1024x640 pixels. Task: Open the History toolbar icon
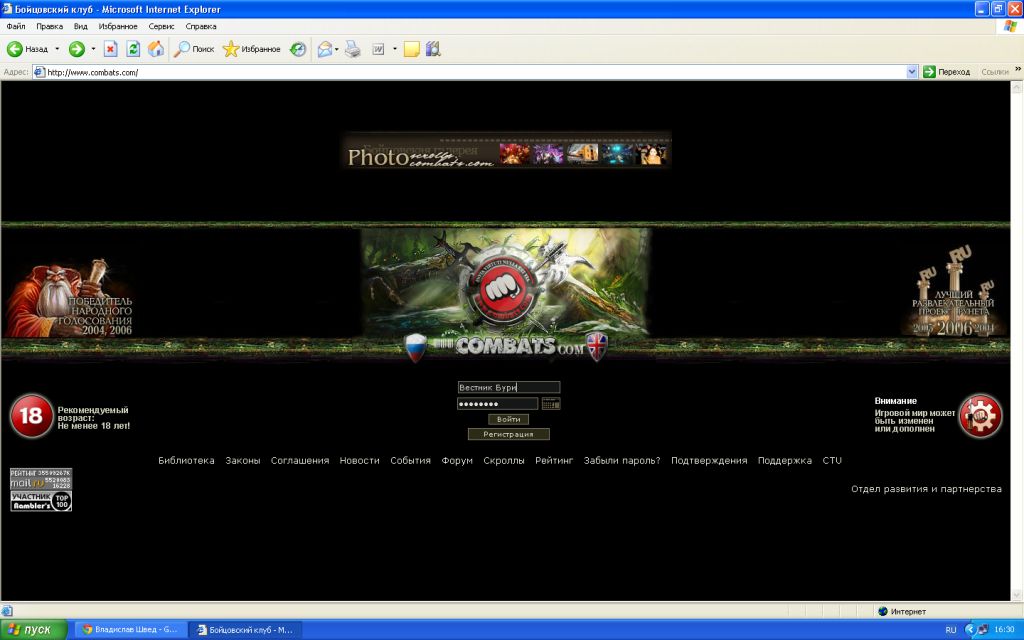[298, 49]
